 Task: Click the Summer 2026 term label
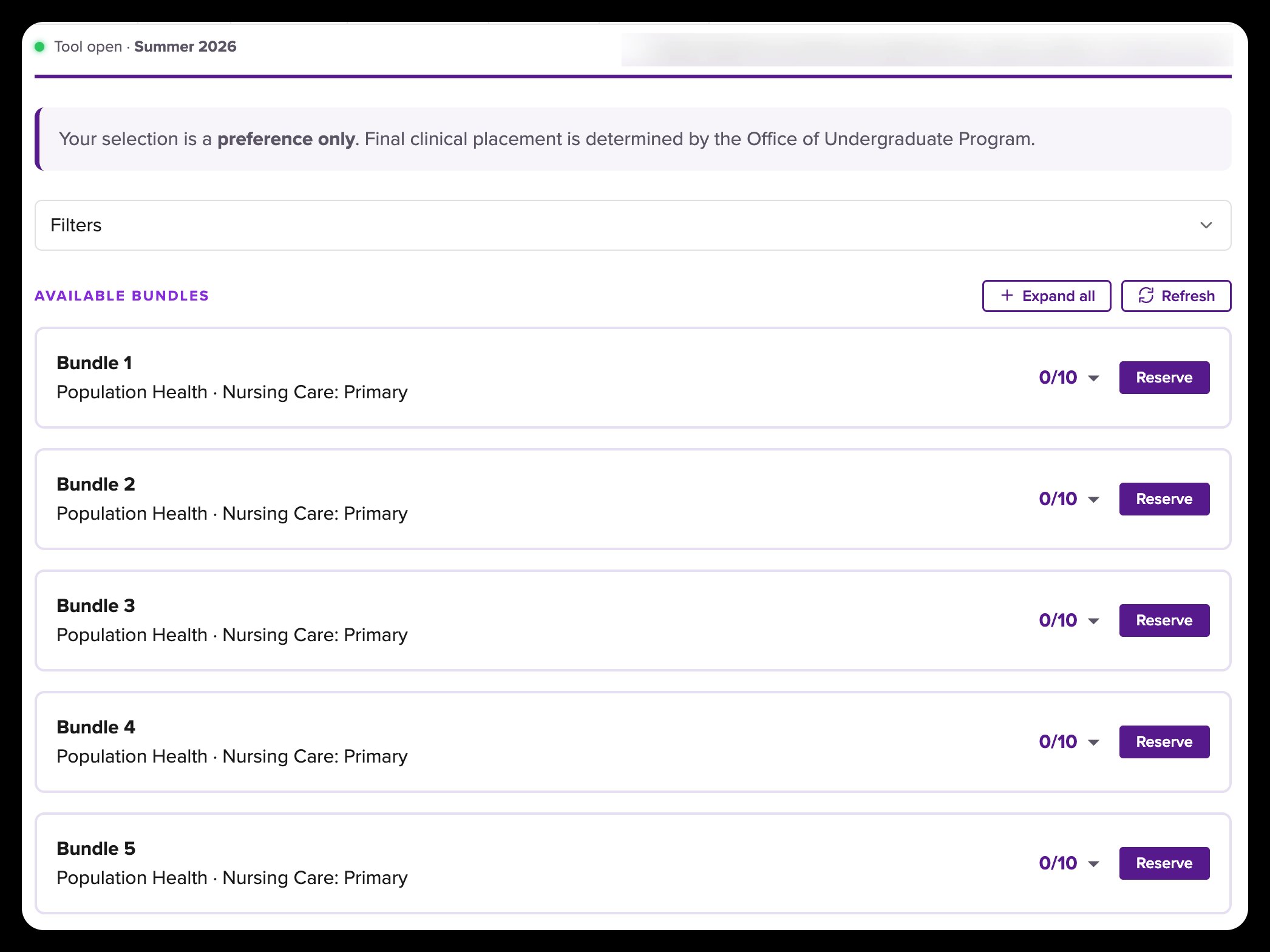[185, 47]
